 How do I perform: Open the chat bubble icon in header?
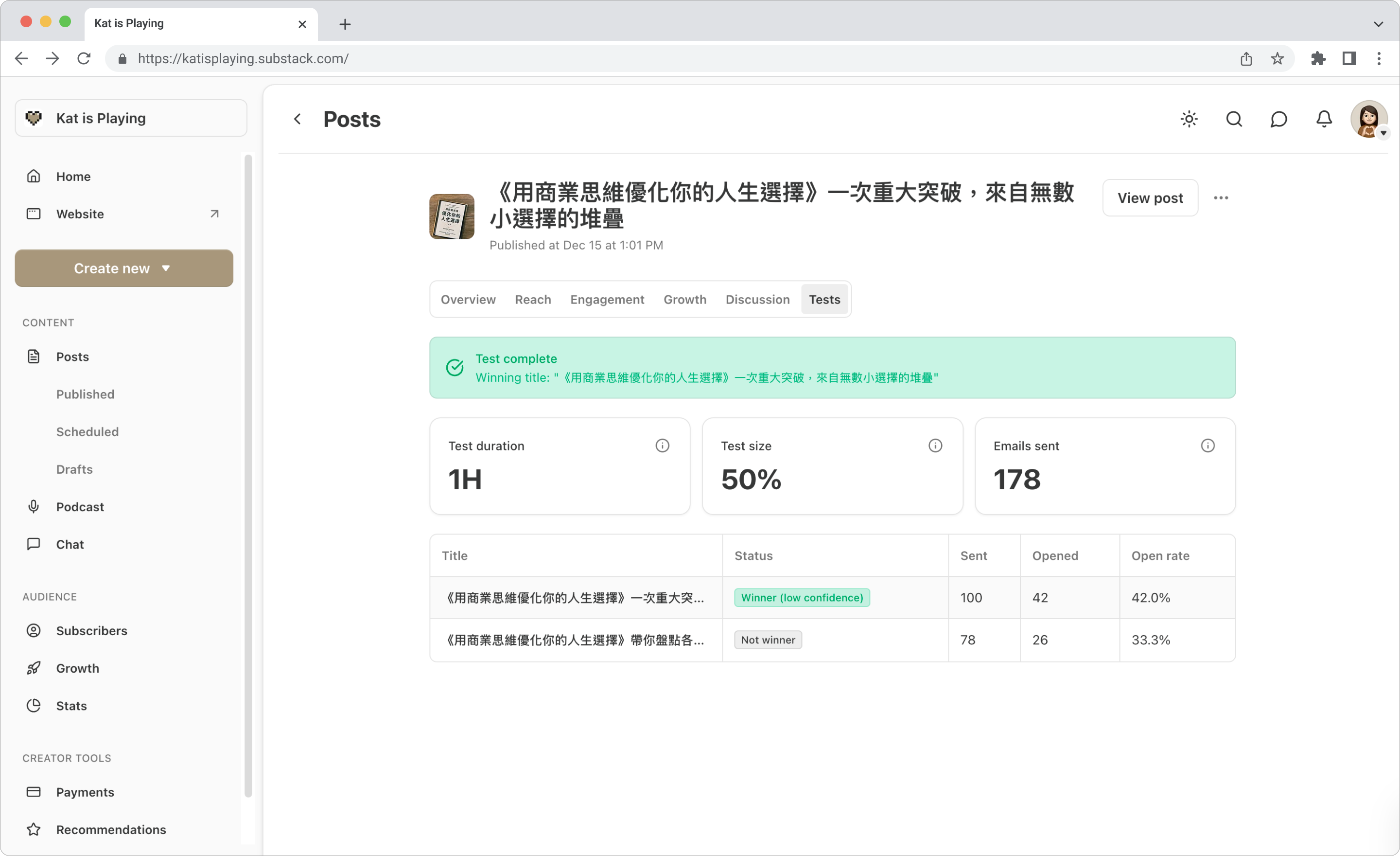[x=1278, y=119]
